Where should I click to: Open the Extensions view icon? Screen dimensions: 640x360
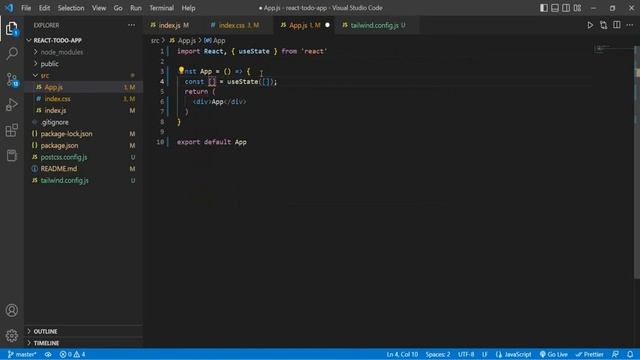pos(12,130)
